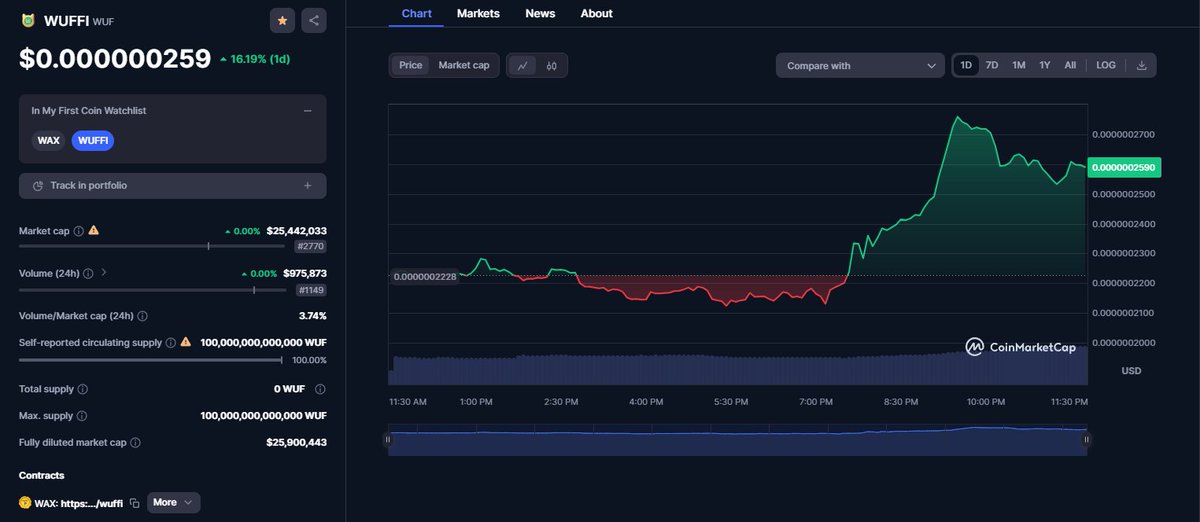The image size is (1200, 522).
Task: Click fully diluted value $25,900,443
Action: click(296, 442)
